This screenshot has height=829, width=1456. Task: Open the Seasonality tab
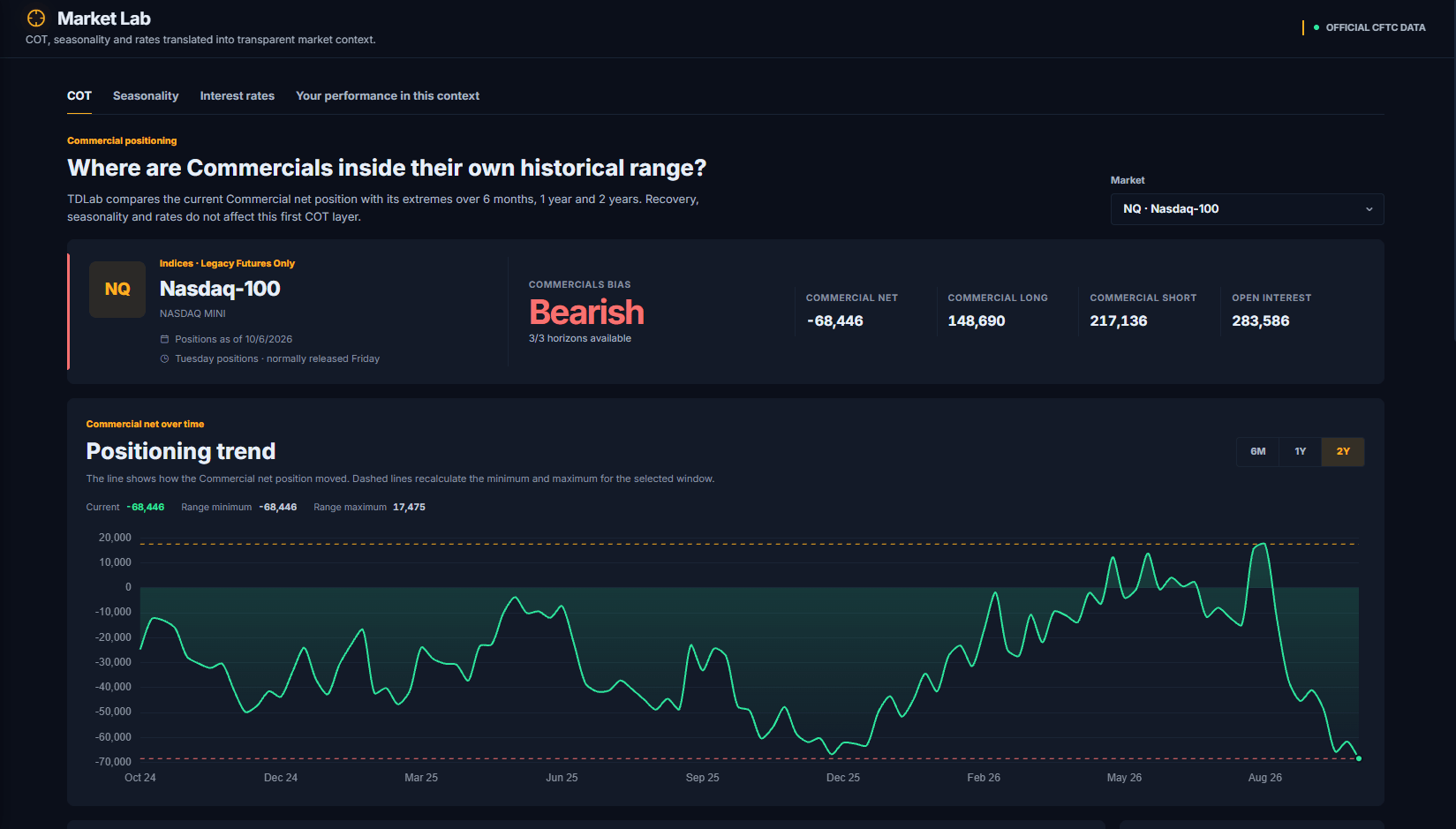(x=146, y=95)
